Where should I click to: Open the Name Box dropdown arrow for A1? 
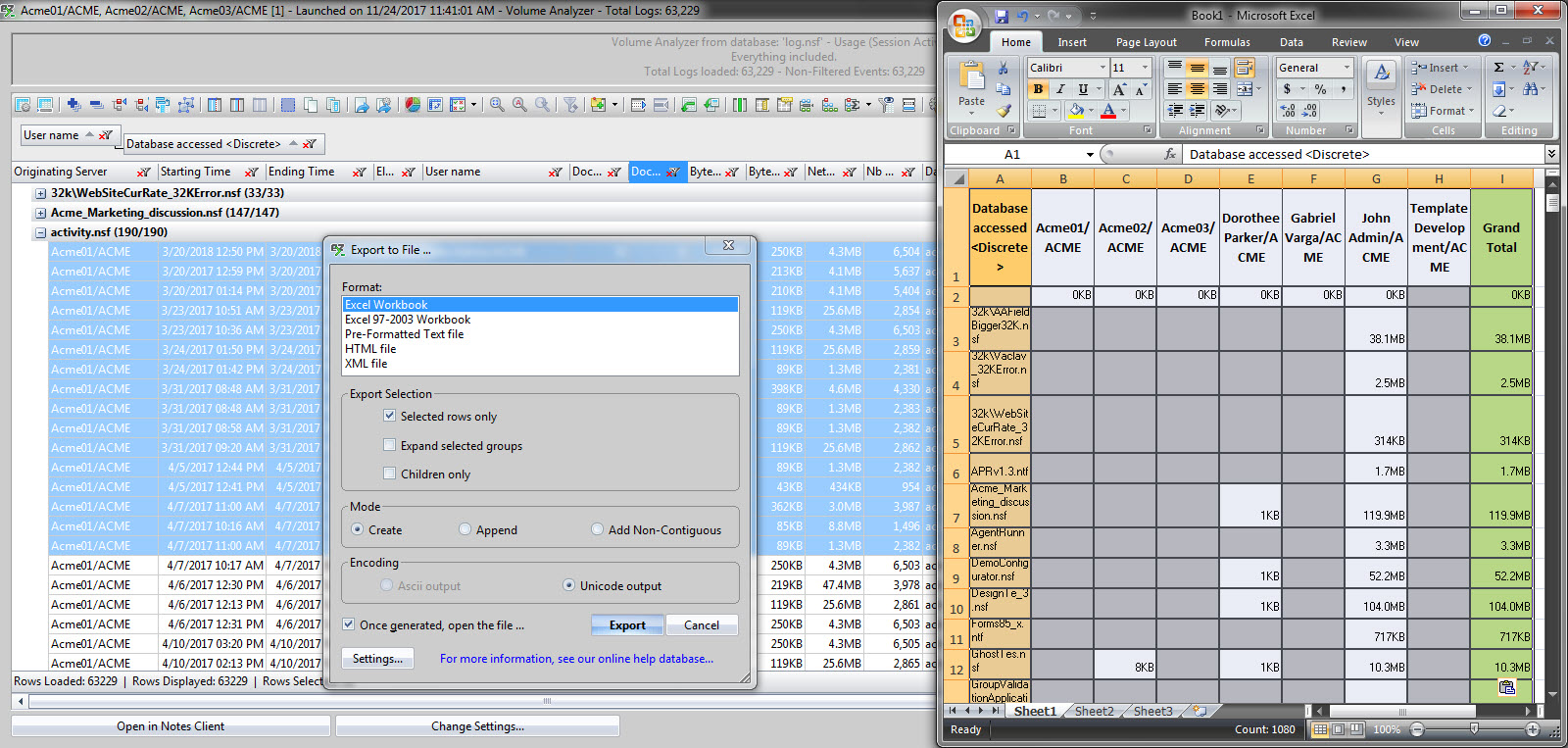[x=1090, y=154]
